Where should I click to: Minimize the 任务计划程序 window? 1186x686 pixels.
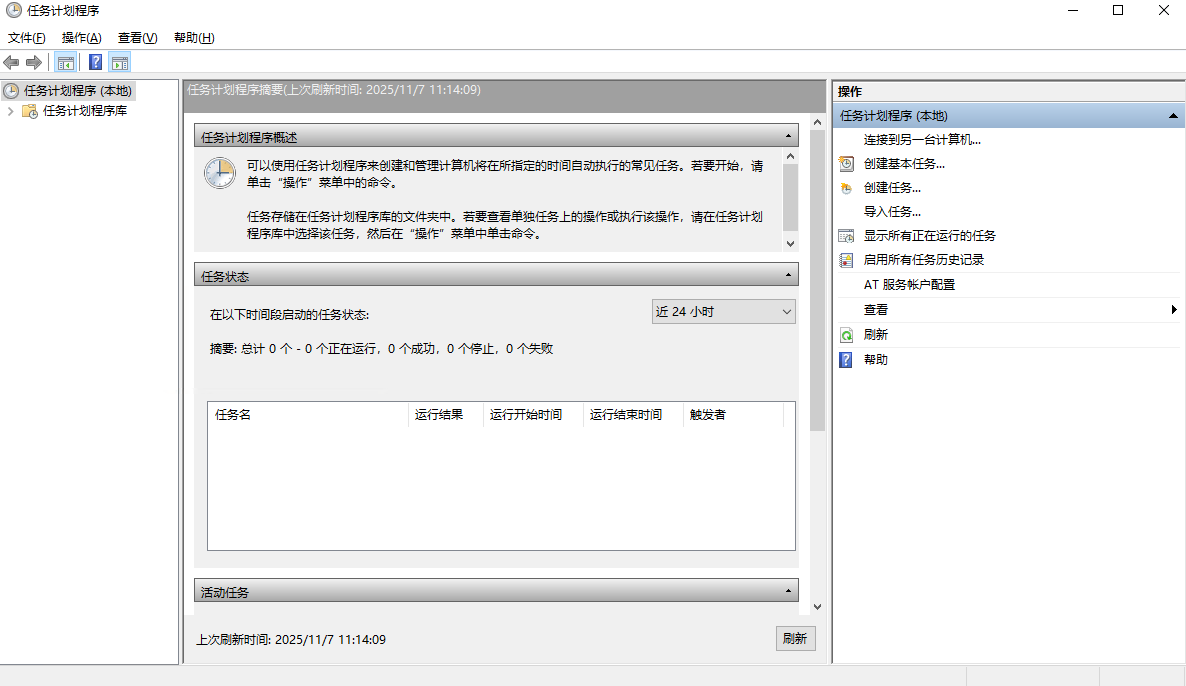pos(1073,11)
